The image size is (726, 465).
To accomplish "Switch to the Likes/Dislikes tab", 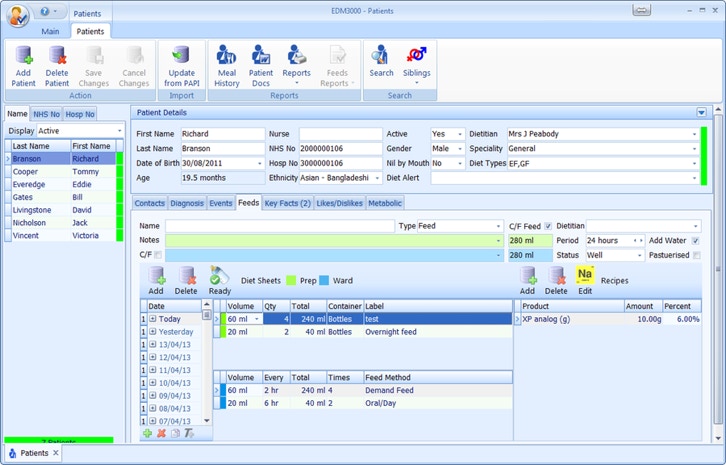I will click(x=339, y=203).
